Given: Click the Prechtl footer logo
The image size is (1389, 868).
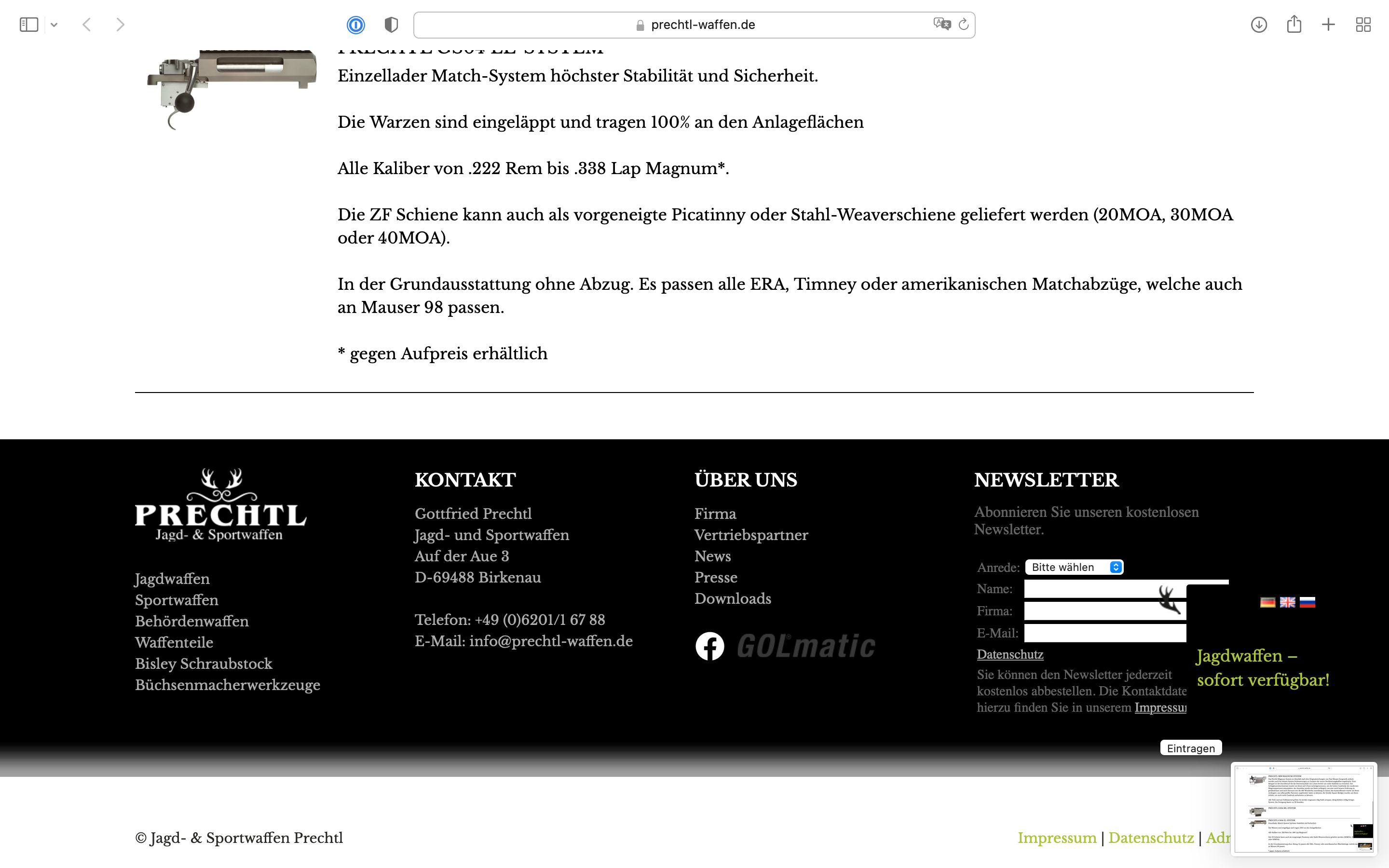Looking at the screenshot, I should click(x=220, y=504).
